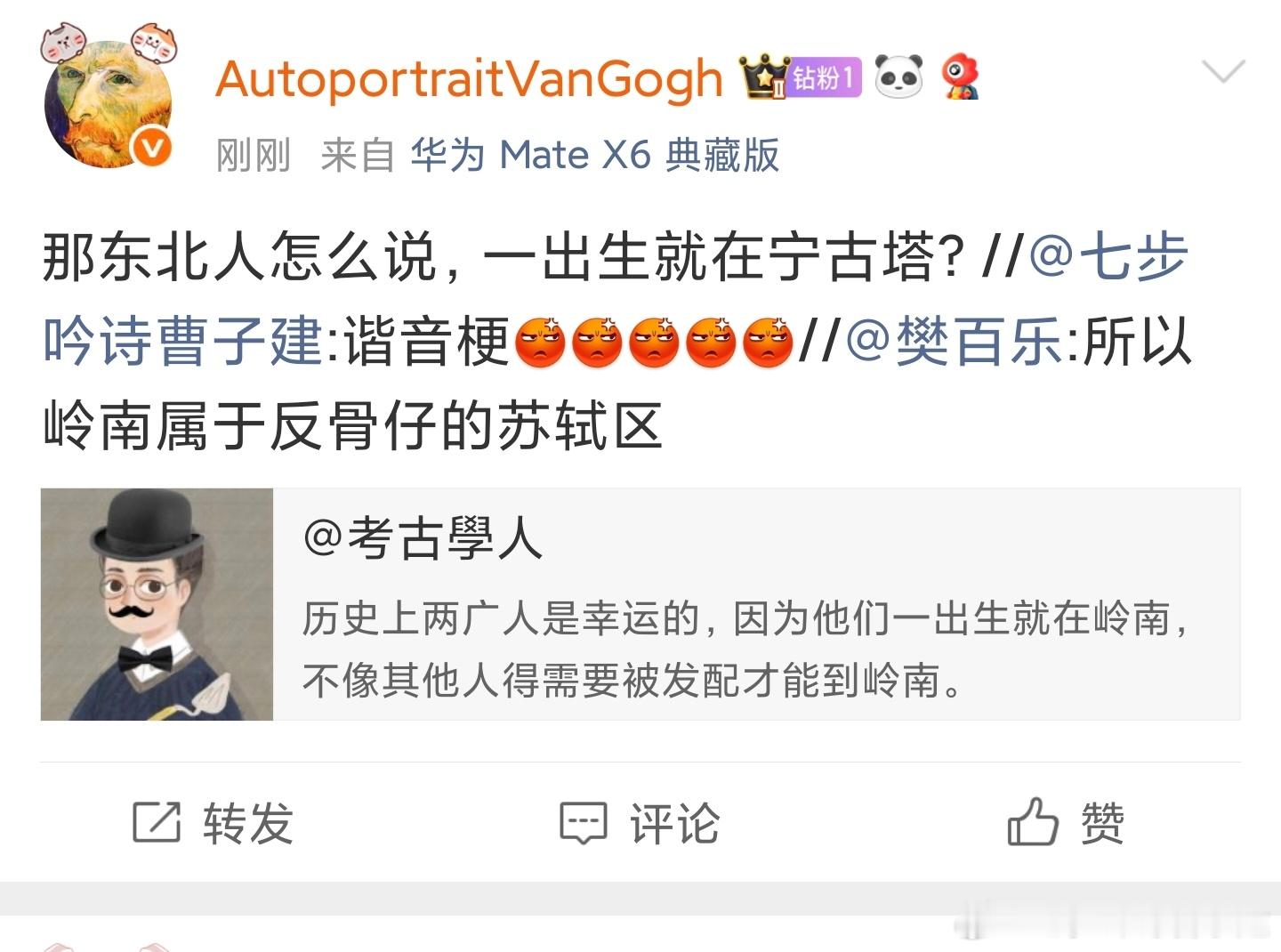Tap the repost square-arrow icon
The image size is (1281, 952).
(157, 821)
